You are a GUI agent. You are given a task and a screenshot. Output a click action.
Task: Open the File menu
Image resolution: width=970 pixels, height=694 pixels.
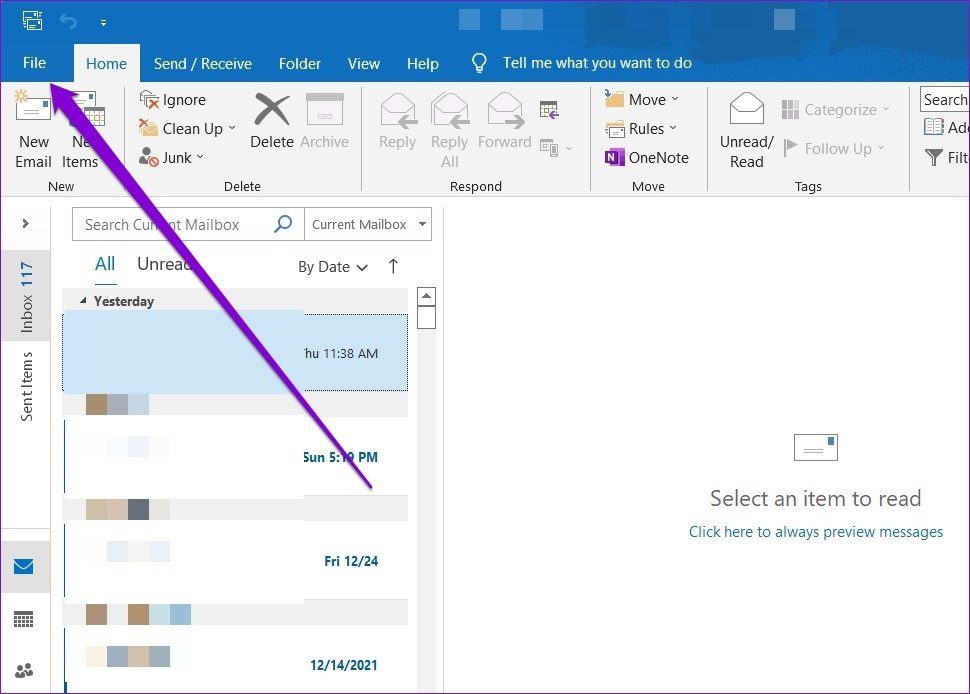click(34, 62)
